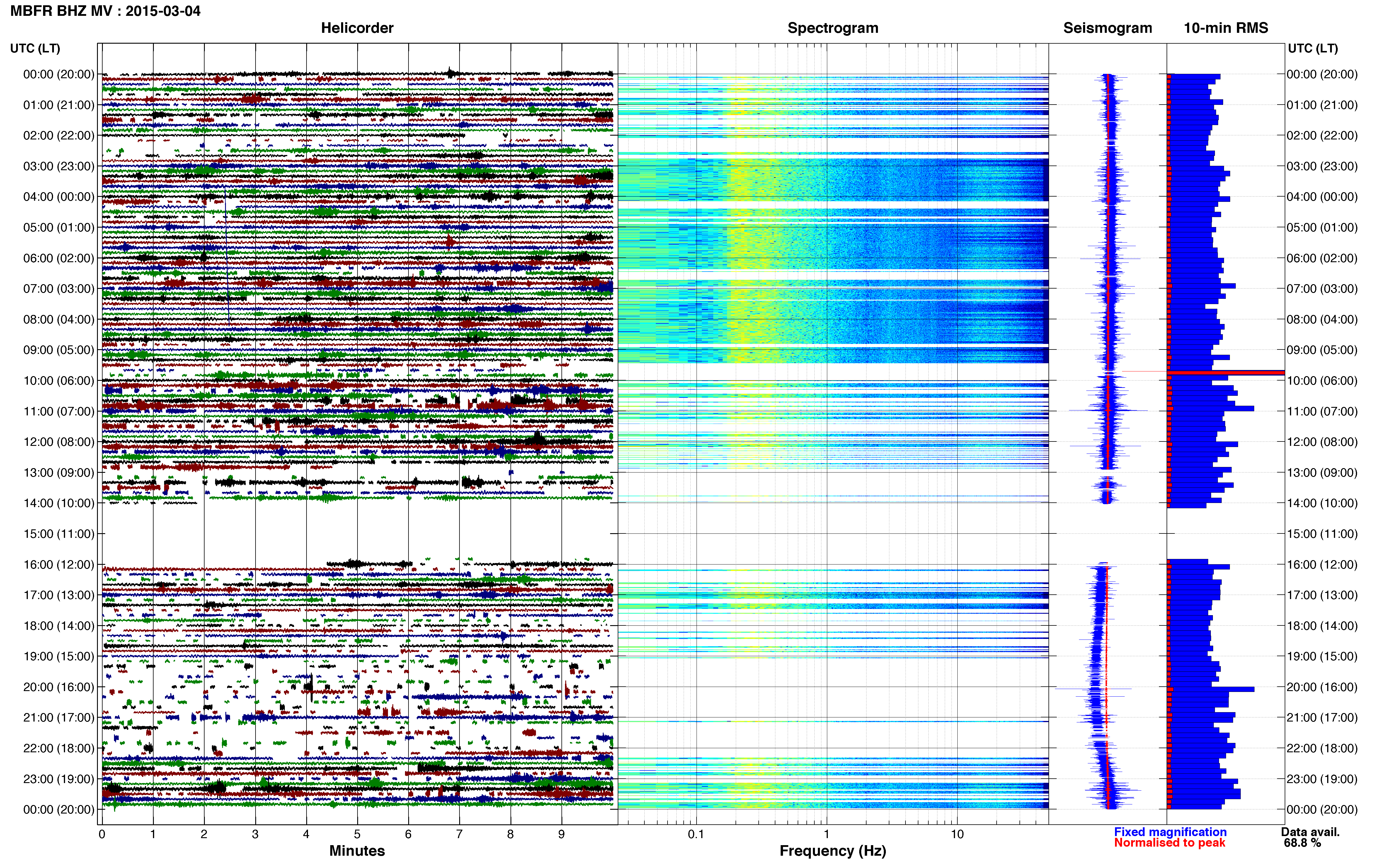Click the "10" frequency axis tick

(x=957, y=834)
